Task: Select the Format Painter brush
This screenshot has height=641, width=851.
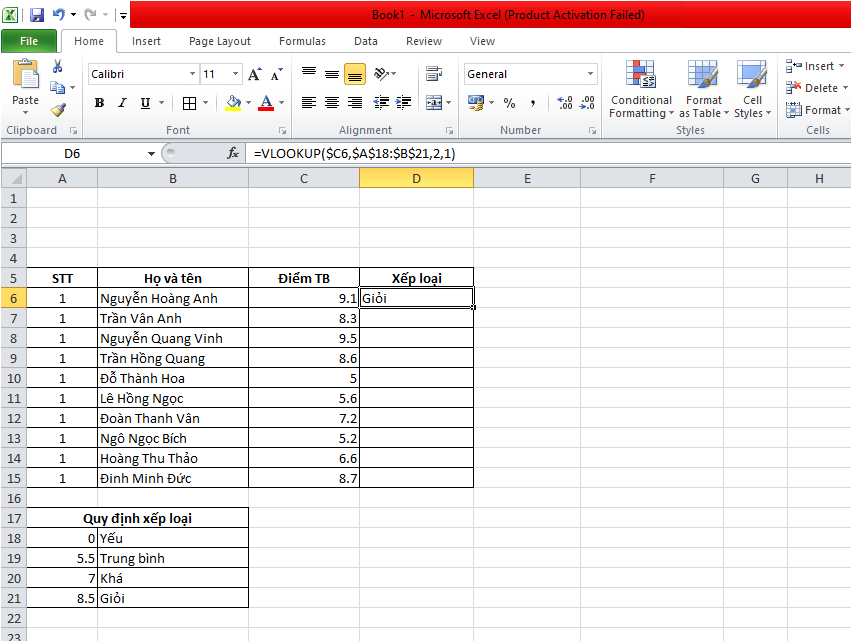Action: point(58,110)
